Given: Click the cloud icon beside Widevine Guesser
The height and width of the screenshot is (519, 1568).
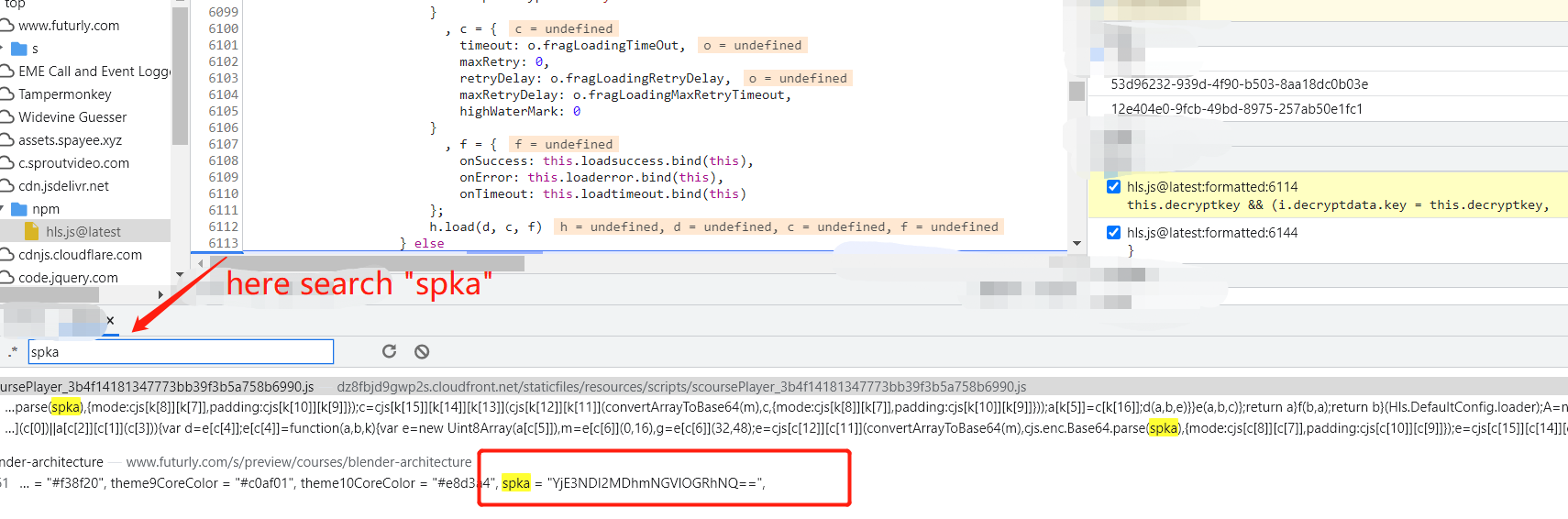Looking at the screenshot, I should (x=6, y=117).
